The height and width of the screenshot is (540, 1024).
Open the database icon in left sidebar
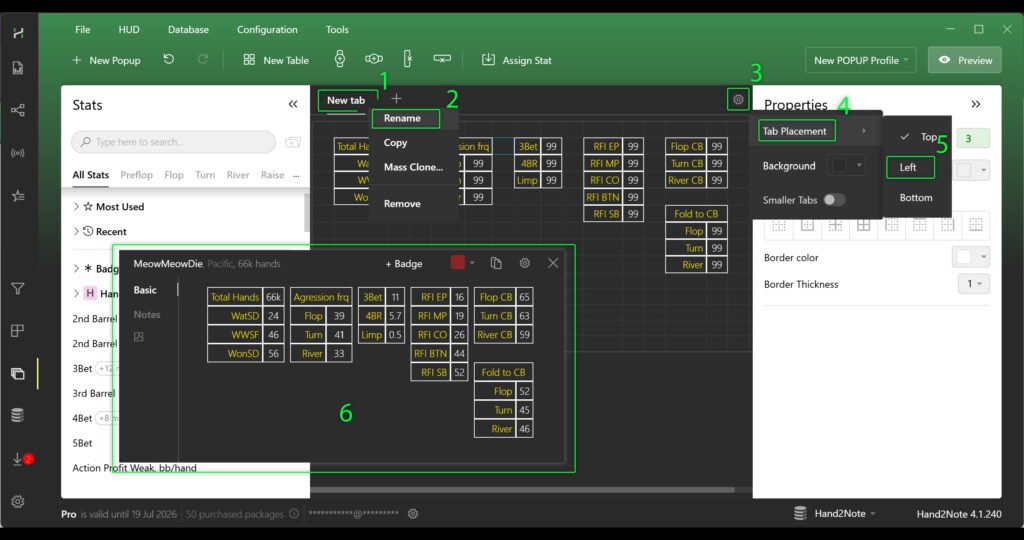(17, 415)
